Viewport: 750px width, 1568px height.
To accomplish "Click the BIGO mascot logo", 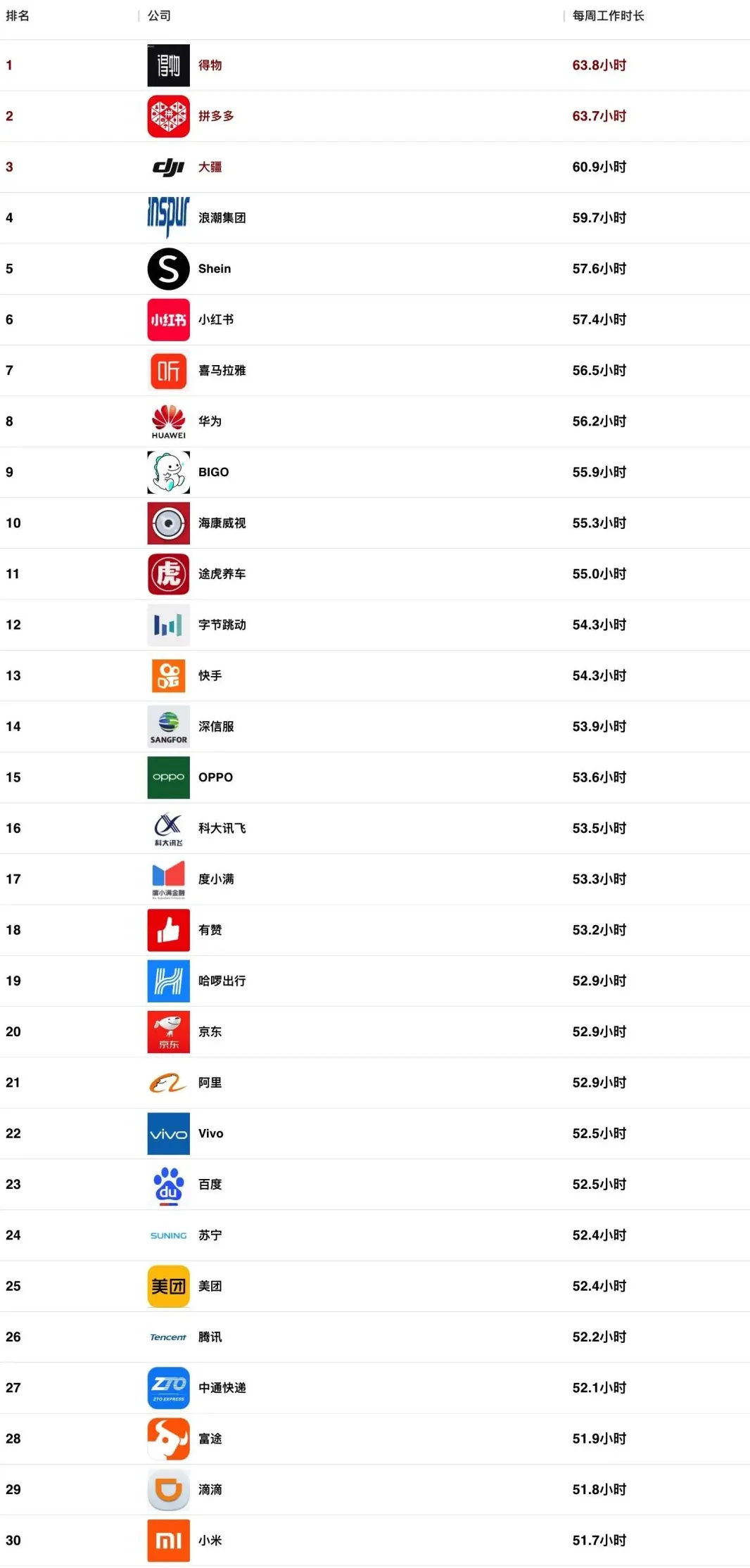I will click(x=168, y=472).
